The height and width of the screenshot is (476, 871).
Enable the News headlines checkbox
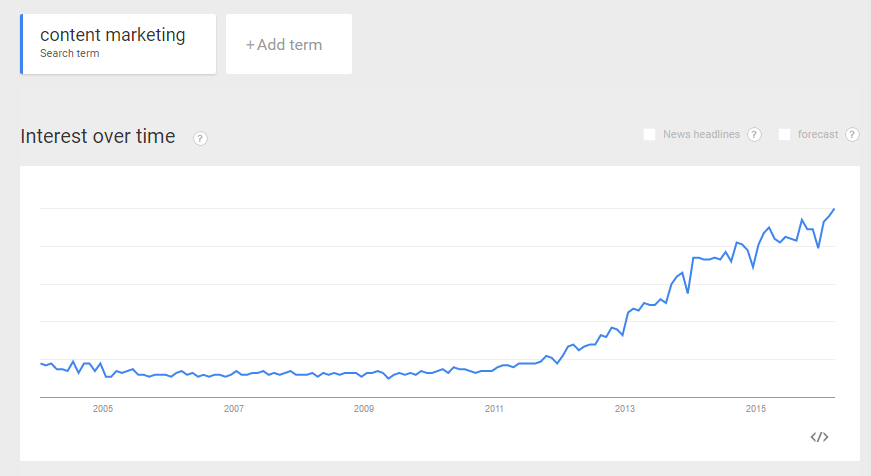coord(649,134)
